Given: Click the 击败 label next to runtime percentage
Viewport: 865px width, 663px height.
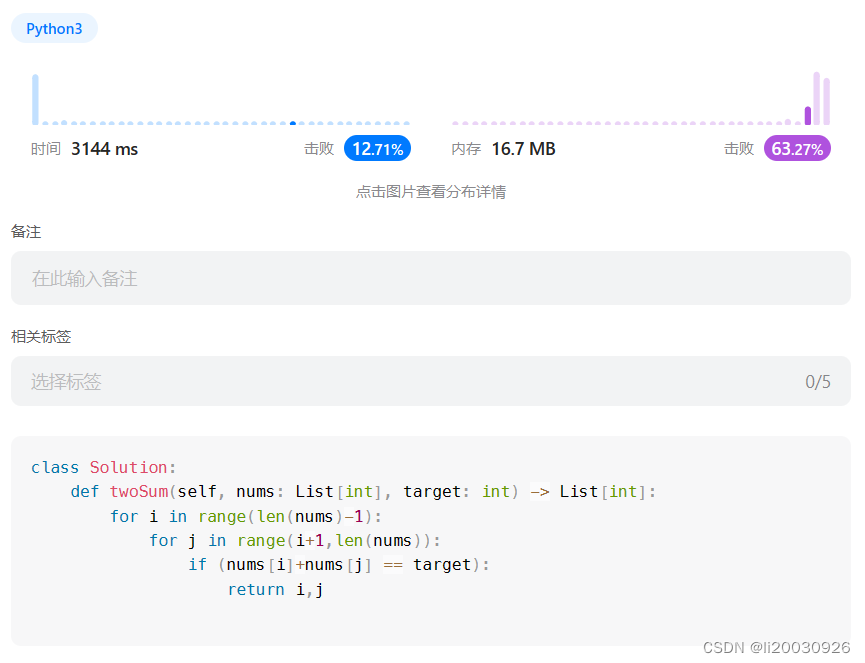Looking at the screenshot, I should [x=319, y=148].
